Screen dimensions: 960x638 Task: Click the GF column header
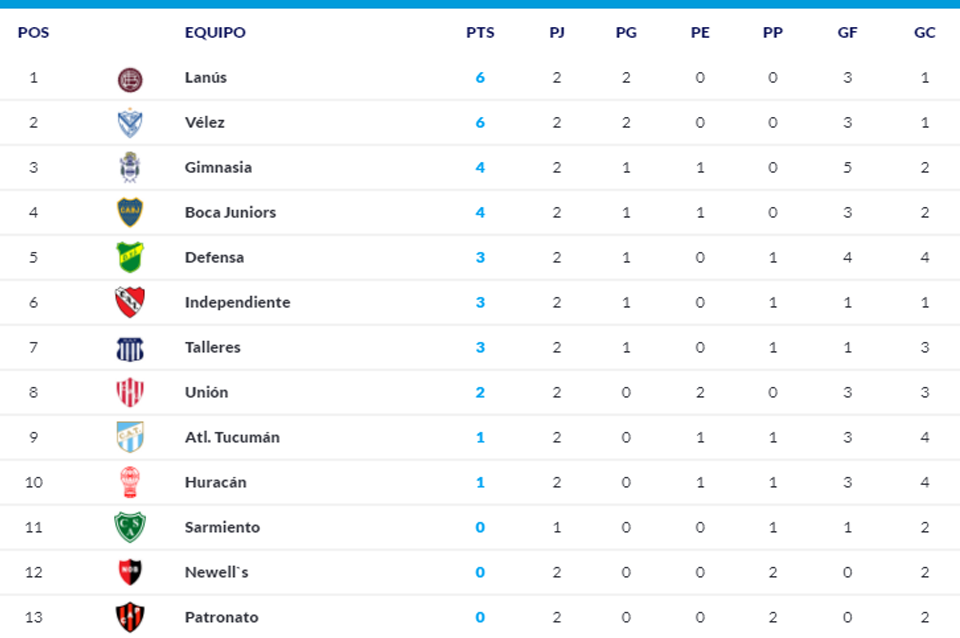847,32
